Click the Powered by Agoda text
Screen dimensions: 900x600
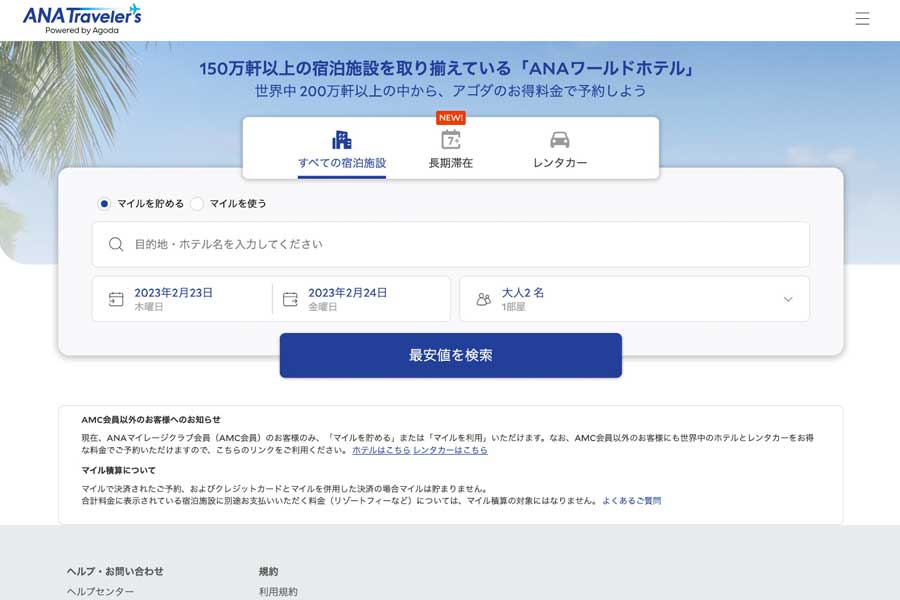(82, 30)
